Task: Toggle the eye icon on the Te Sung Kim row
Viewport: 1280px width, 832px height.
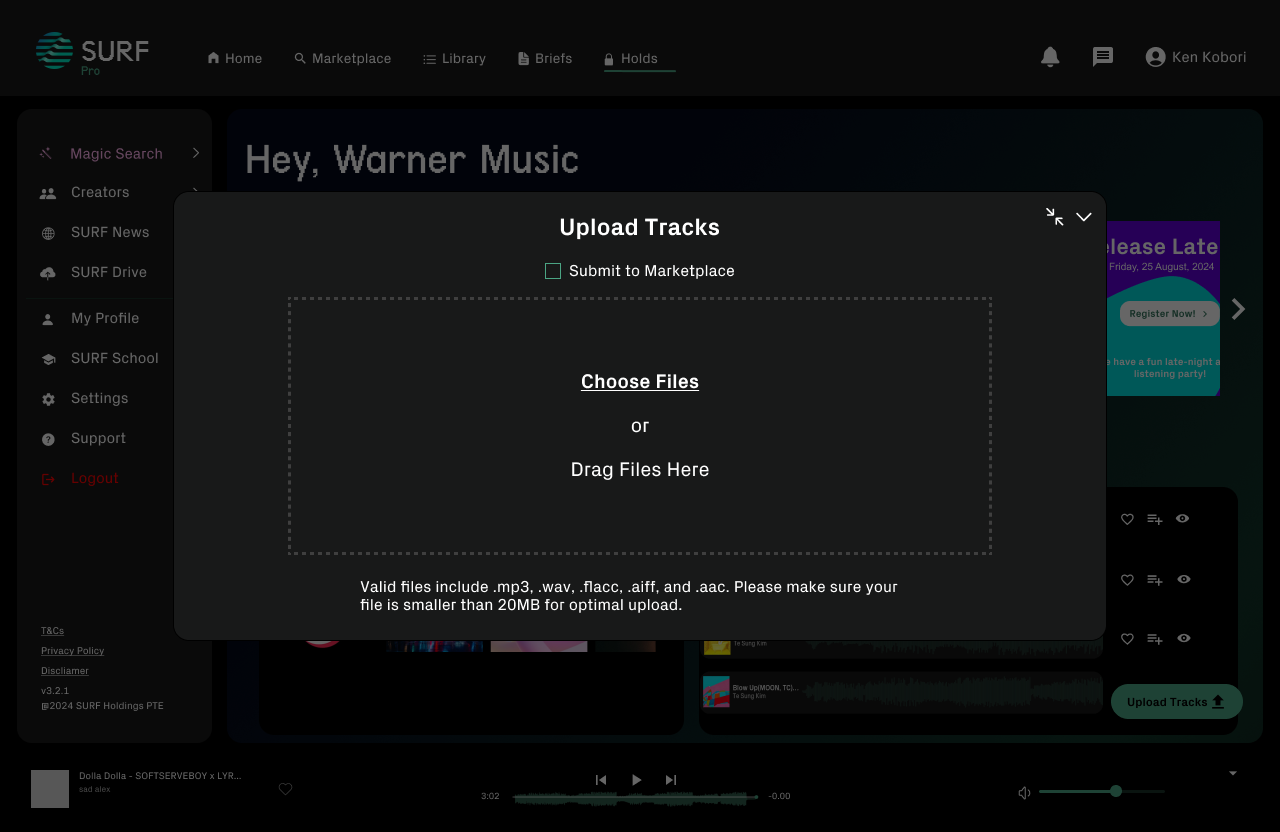Action: point(1184,638)
